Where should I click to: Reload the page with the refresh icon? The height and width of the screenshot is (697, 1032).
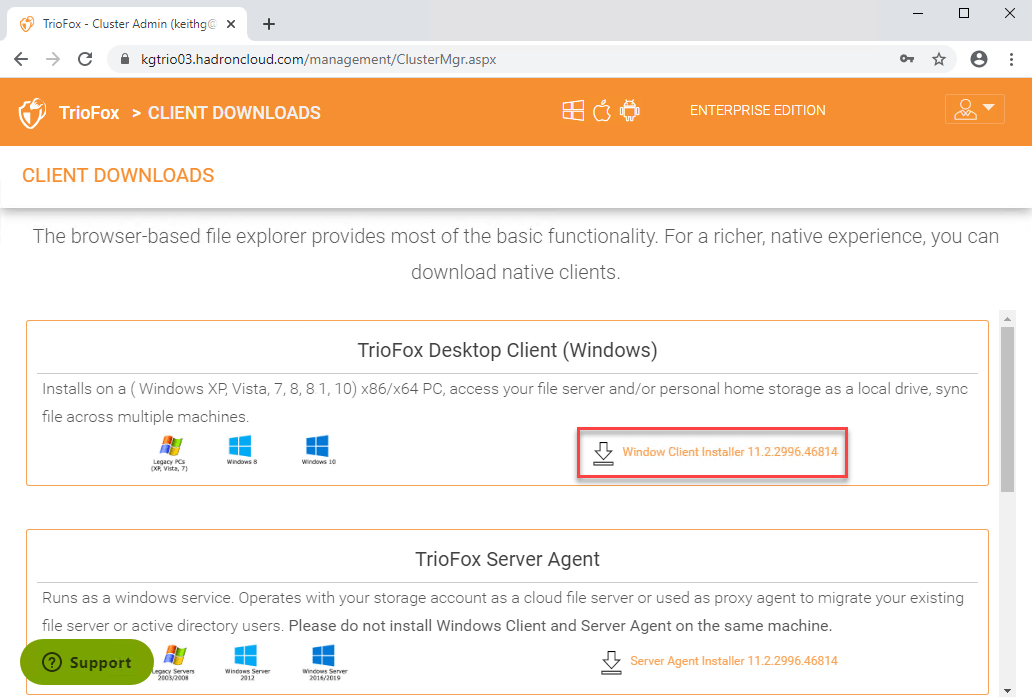[x=85, y=59]
